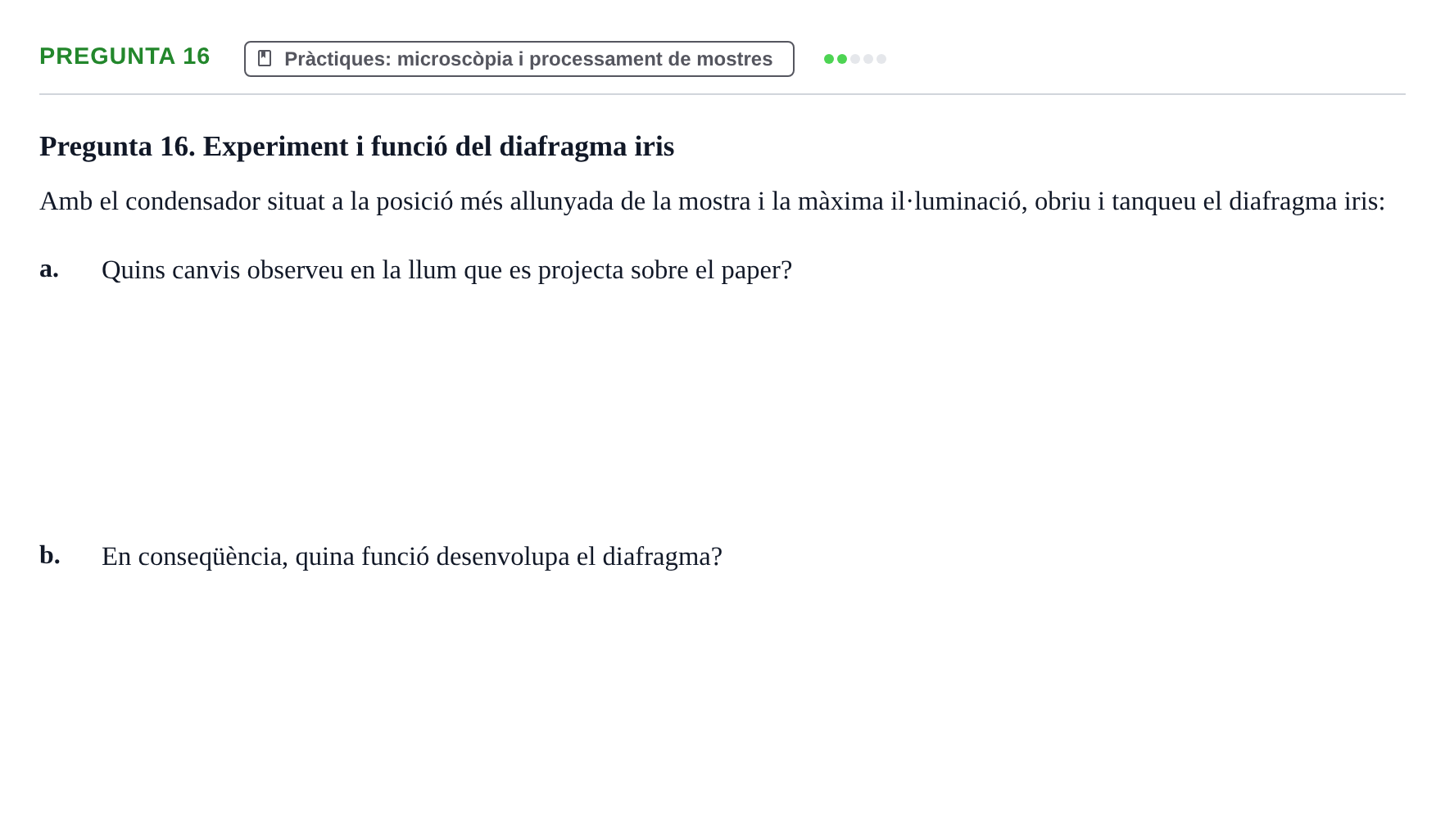The image size is (1445, 840).
Task: Click the five-dot difficulty indicator
Action: (x=855, y=59)
